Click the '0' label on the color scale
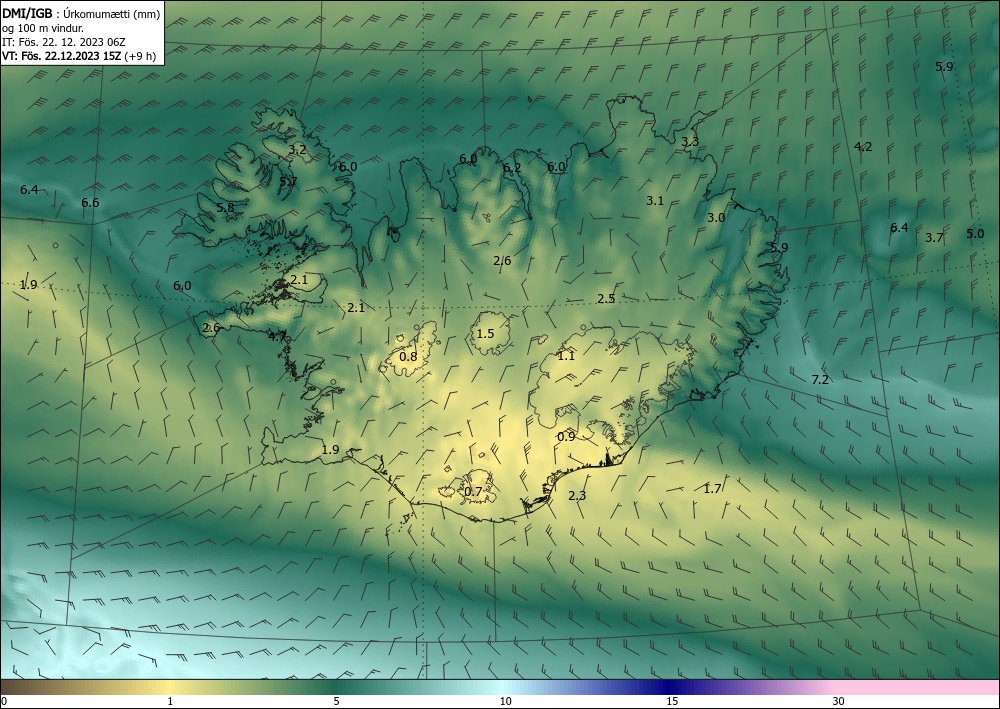 [4, 702]
